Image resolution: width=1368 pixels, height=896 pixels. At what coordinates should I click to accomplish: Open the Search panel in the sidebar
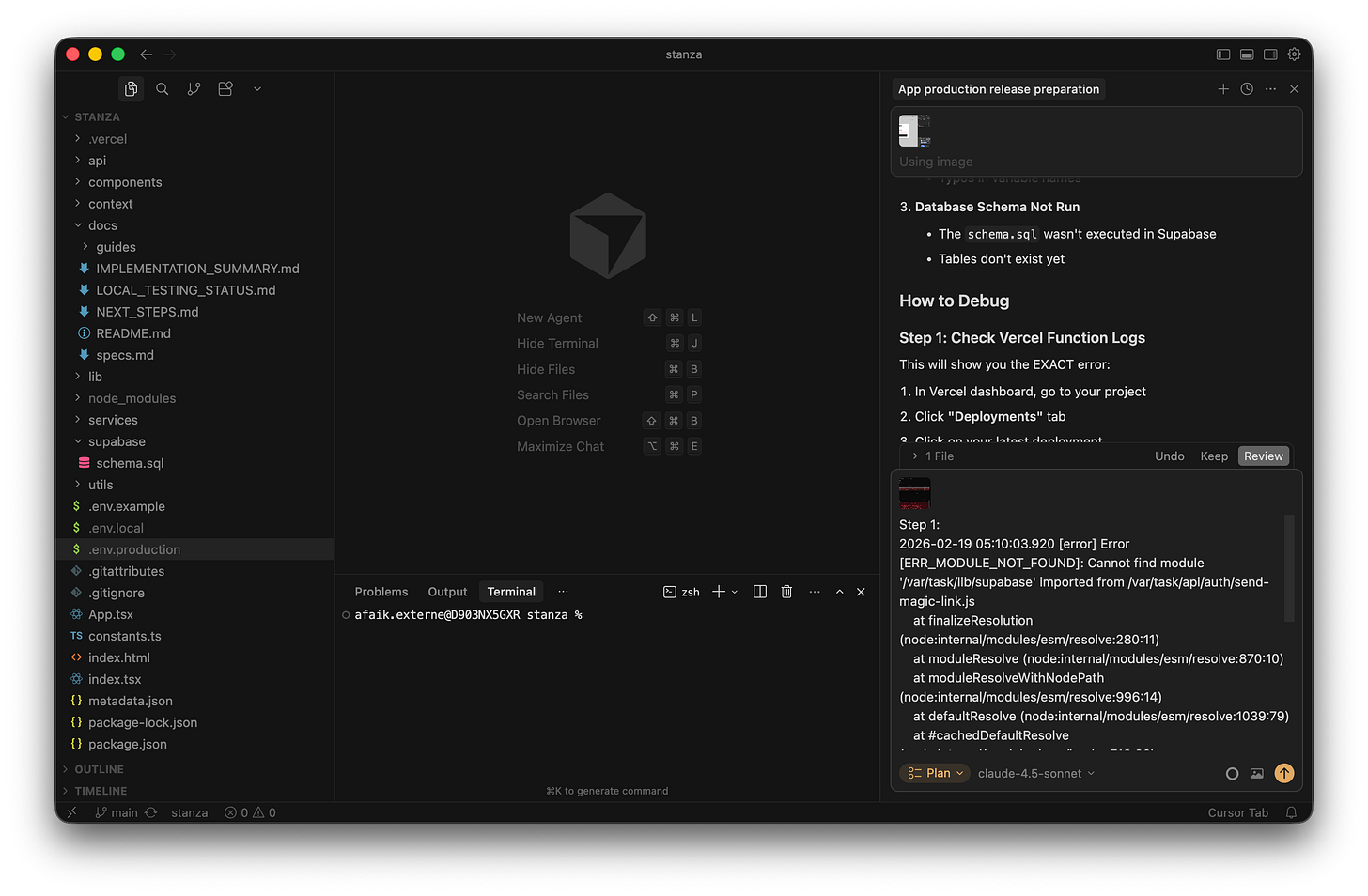point(162,88)
